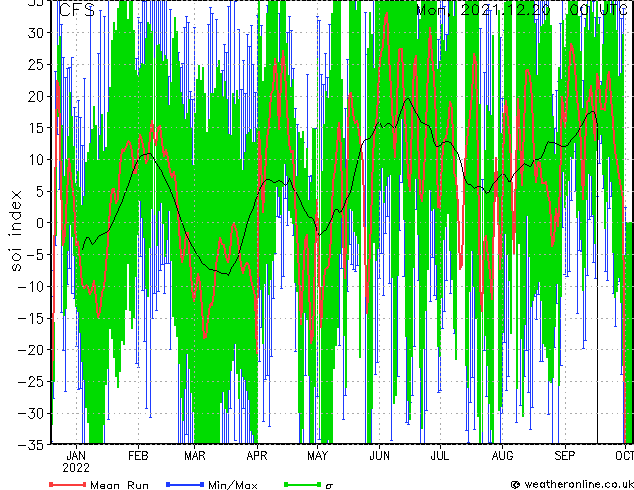Click y-axis value -10

pos(32,286)
